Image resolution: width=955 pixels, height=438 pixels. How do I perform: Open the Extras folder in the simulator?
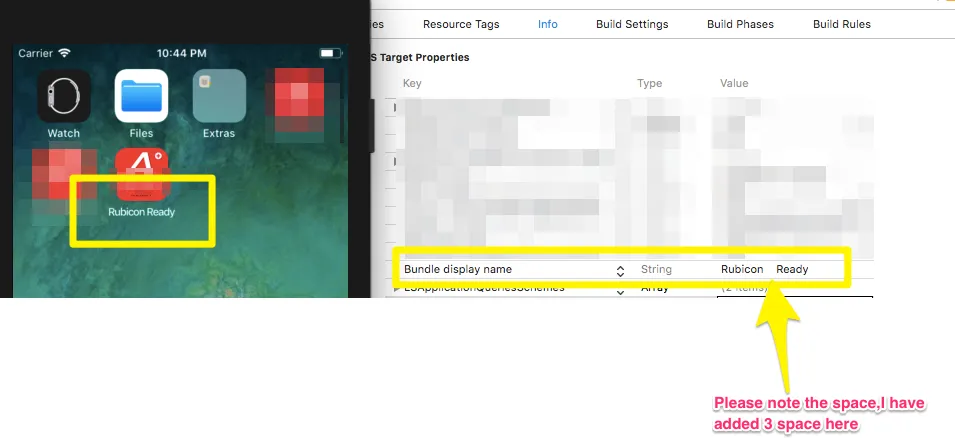tap(219, 96)
